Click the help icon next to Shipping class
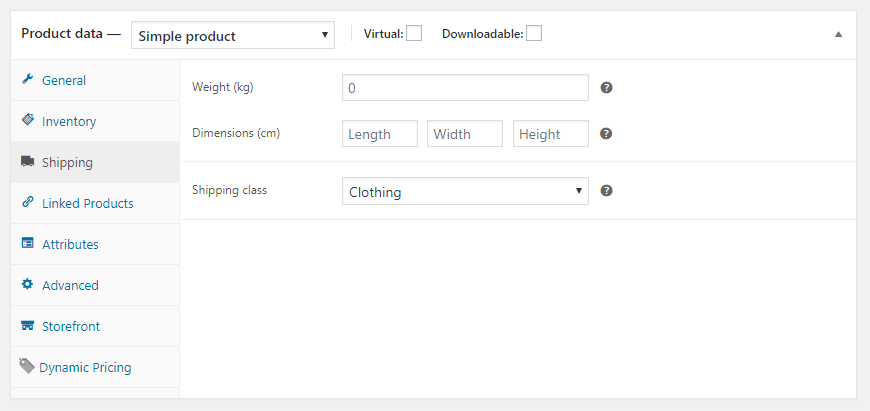 [x=606, y=191]
